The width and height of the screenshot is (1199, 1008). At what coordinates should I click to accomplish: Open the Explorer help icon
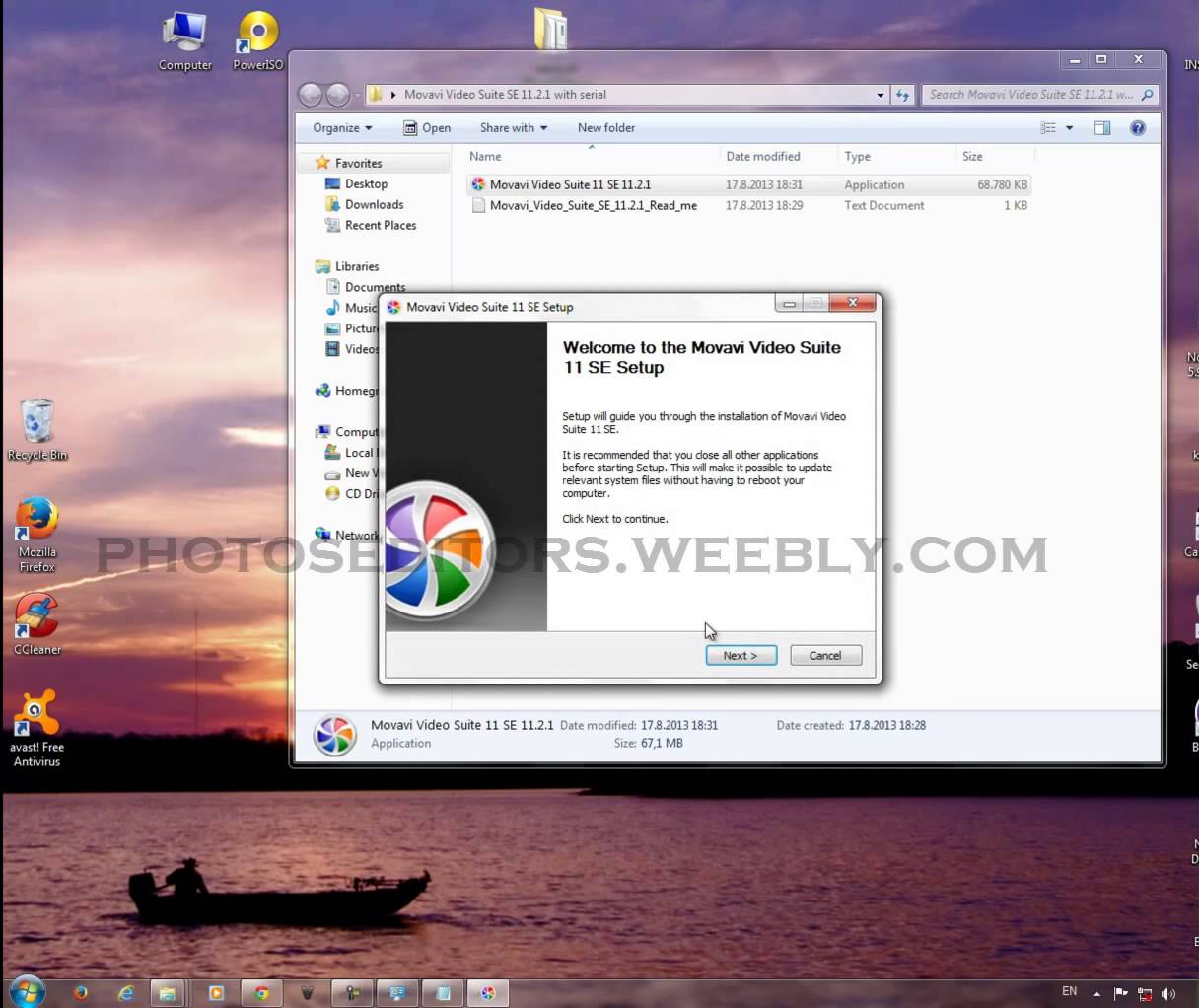click(x=1138, y=128)
